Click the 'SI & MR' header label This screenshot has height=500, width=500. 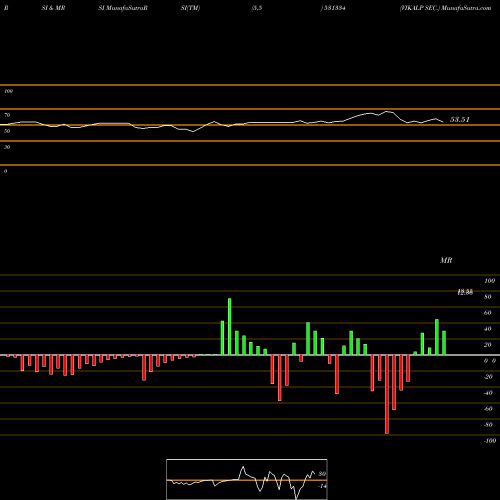[53, 8]
